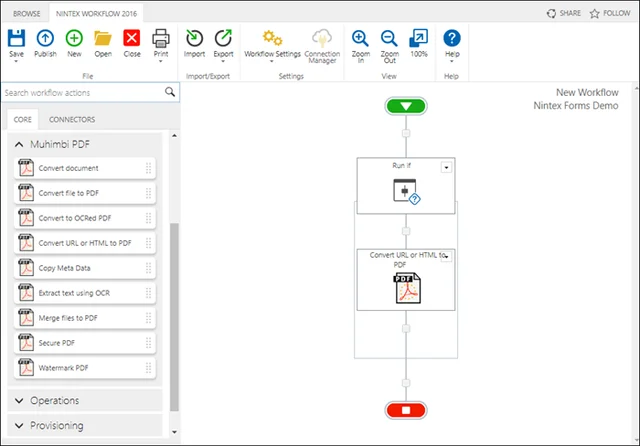Click the Save icon in the ribbon
Viewport: 640px width, 446px height.
(x=16, y=38)
